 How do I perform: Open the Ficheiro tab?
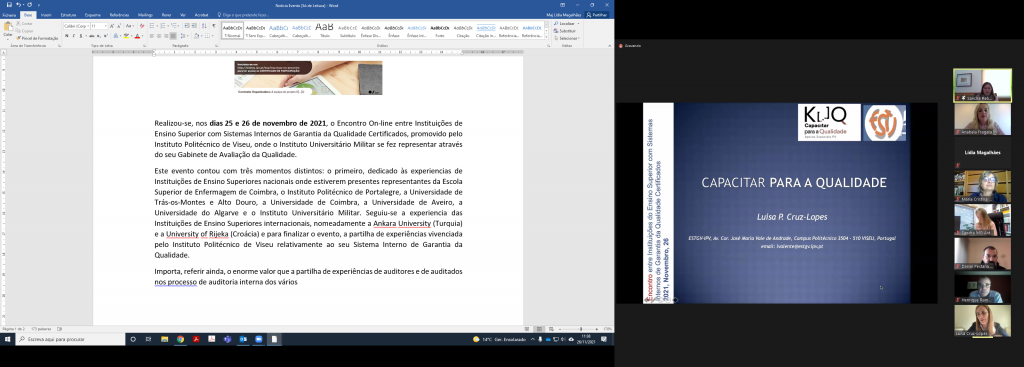9,14
